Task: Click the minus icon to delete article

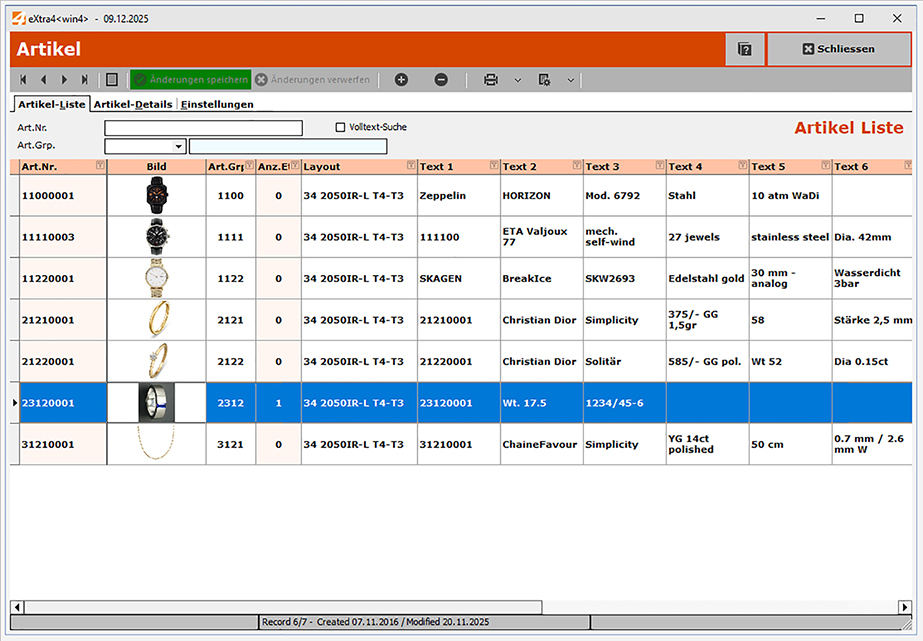Action: coord(441,80)
